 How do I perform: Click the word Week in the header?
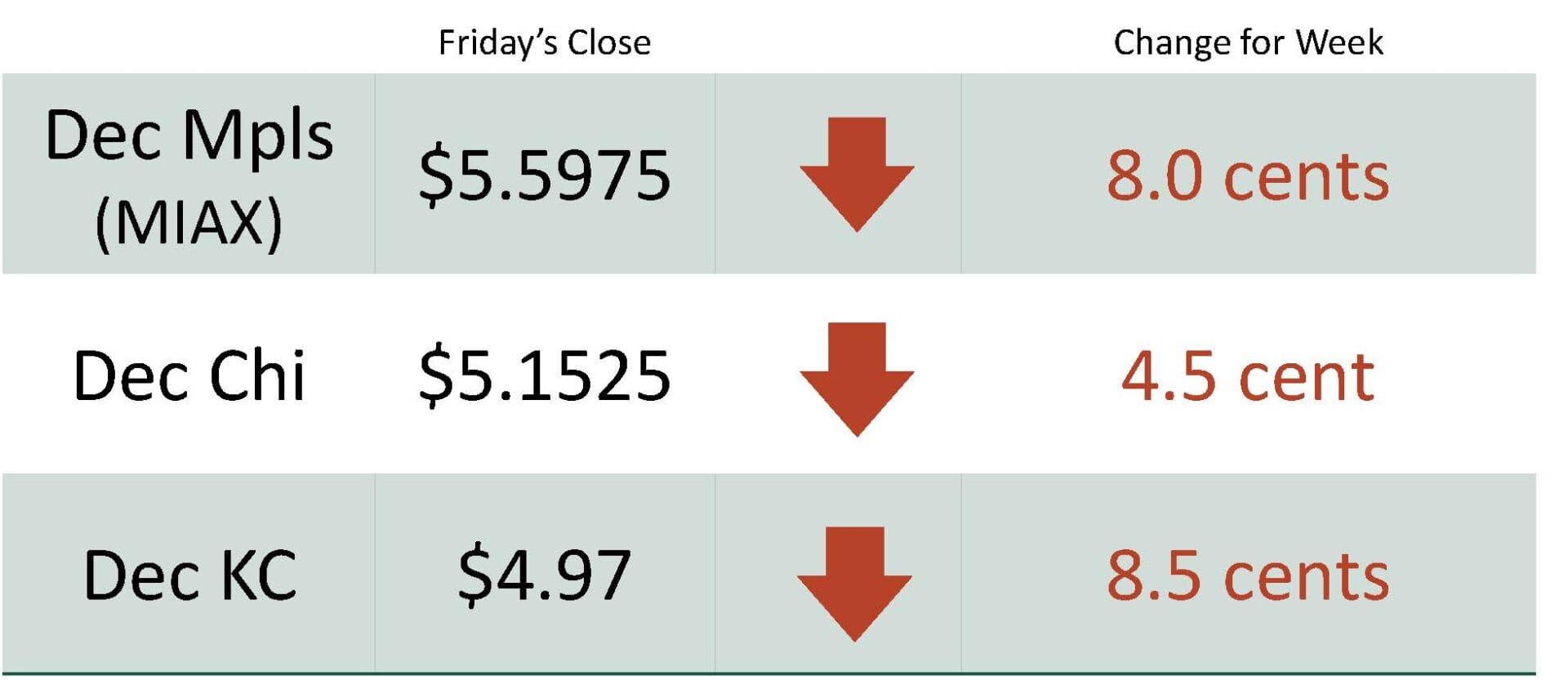tap(1339, 42)
